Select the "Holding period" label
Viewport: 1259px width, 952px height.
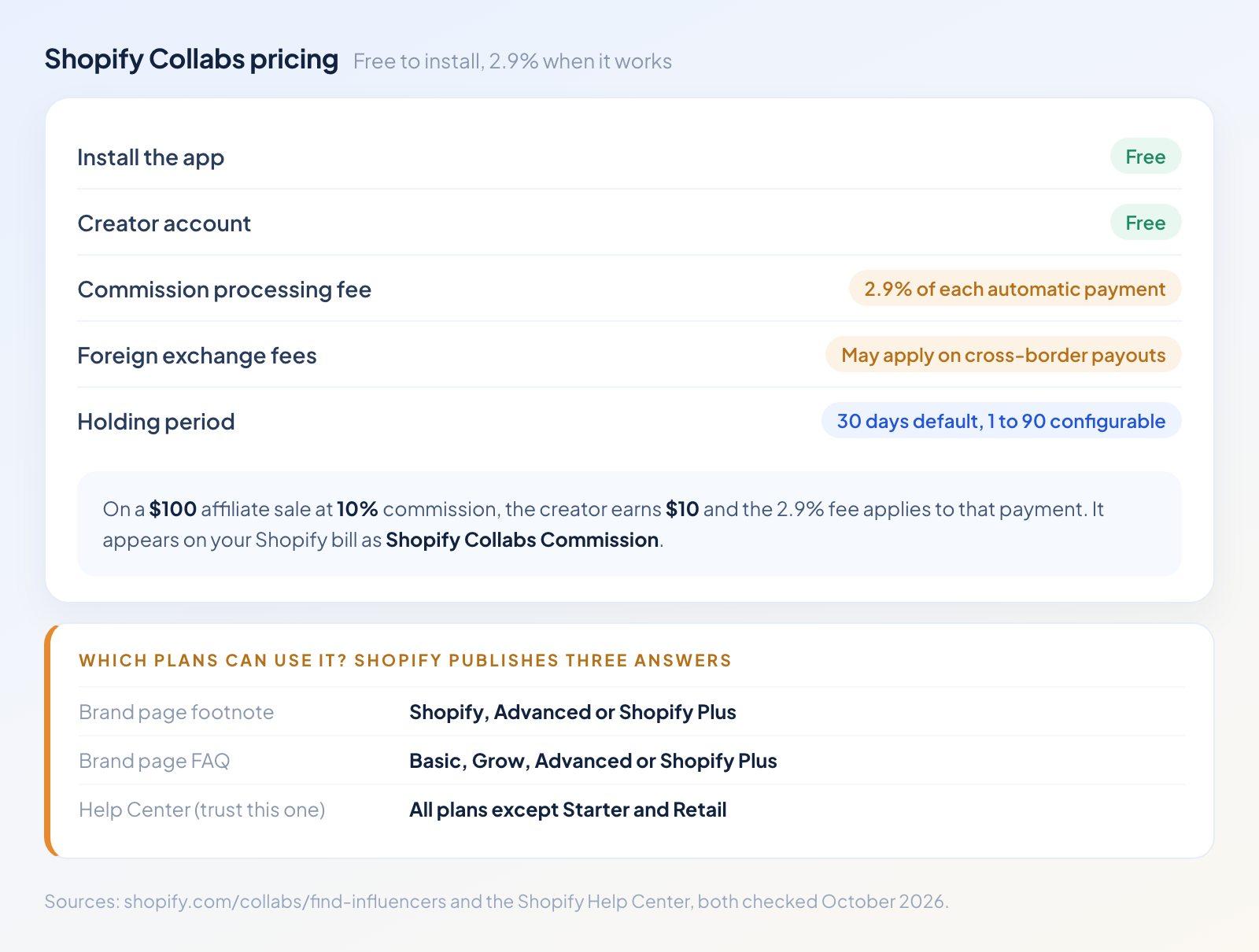pos(156,422)
